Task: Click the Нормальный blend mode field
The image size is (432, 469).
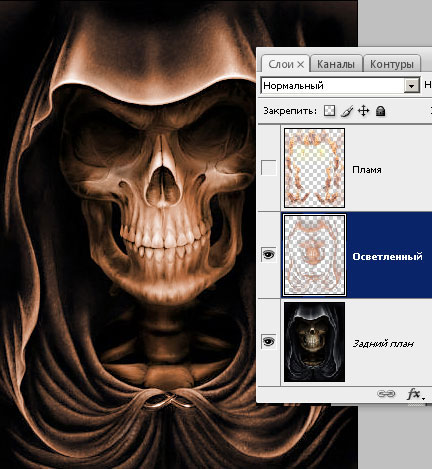Action: point(340,86)
